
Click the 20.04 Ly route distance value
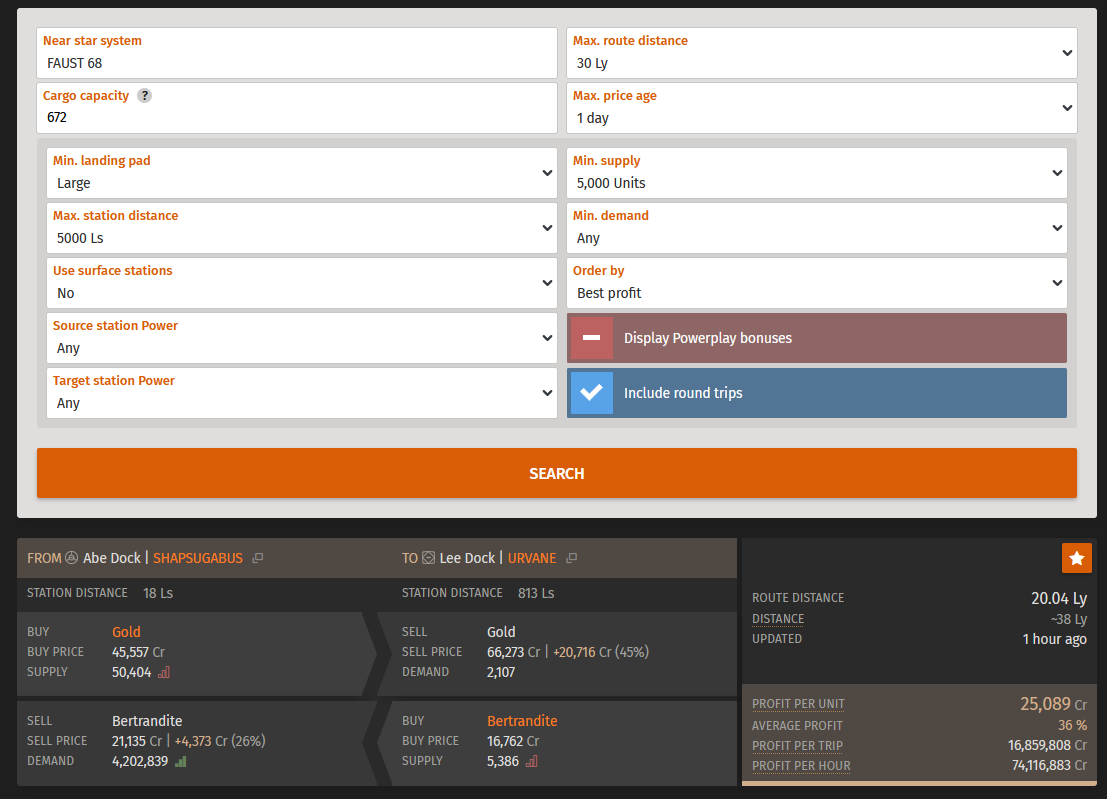coord(1059,599)
